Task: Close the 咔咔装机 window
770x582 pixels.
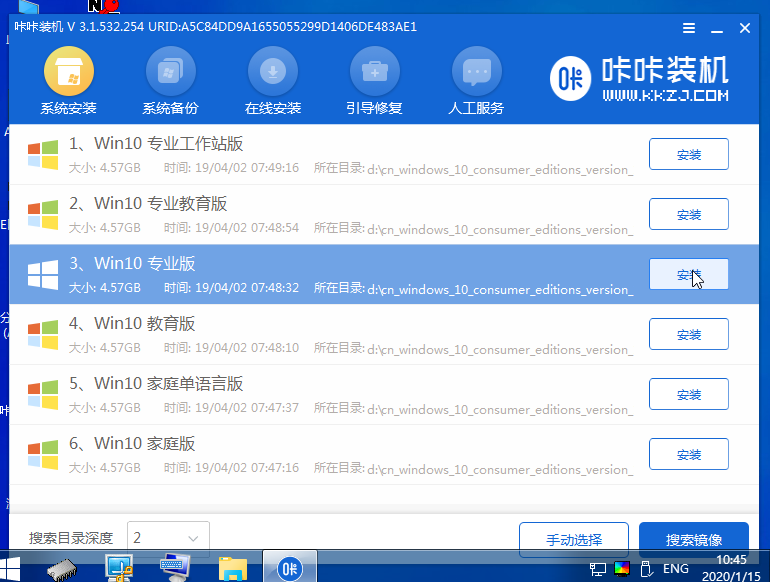Action: coord(745,28)
